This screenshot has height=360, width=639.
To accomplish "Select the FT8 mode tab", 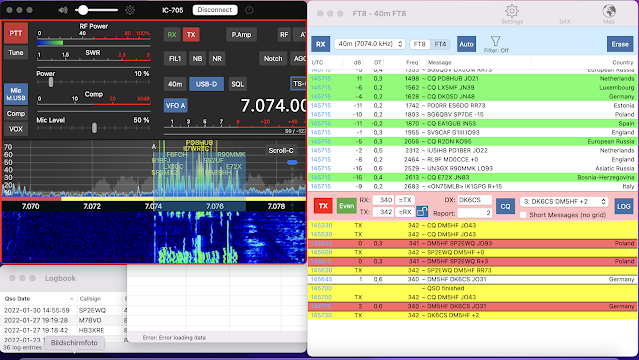I will pyautogui.click(x=419, y=44).
